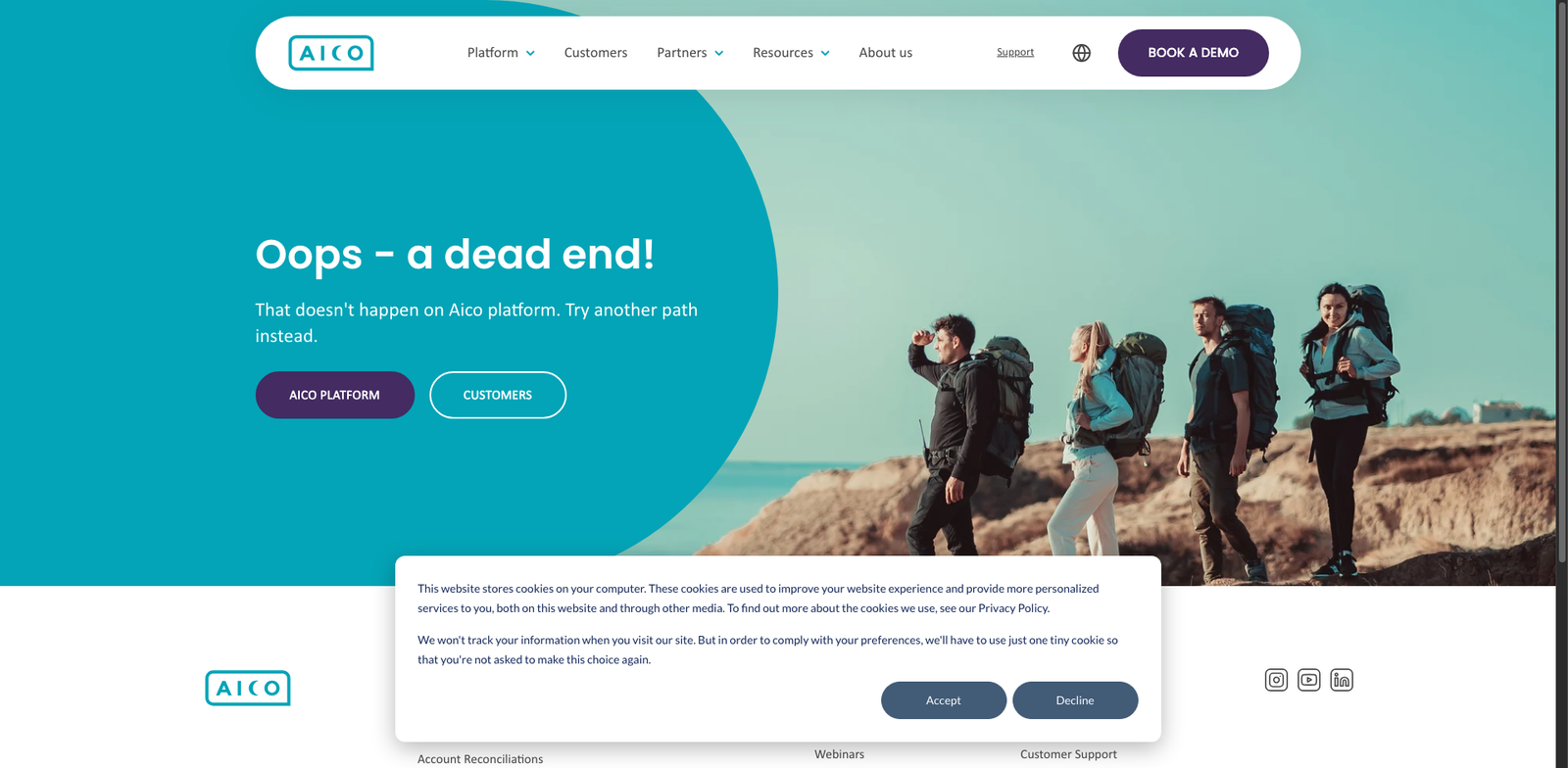Click the Aico logo in header
The width and height of the screenshot is (1568, 768).
point(331,53)
